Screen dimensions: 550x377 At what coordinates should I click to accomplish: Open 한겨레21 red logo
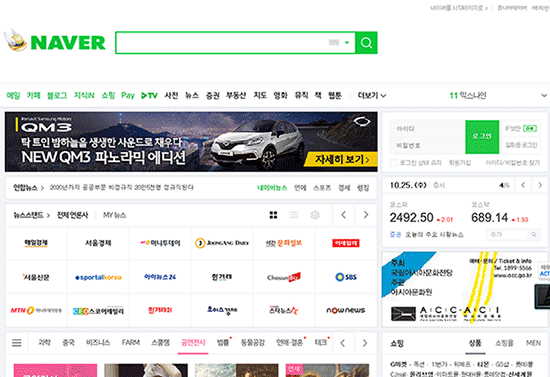click(x=160, y=310)
